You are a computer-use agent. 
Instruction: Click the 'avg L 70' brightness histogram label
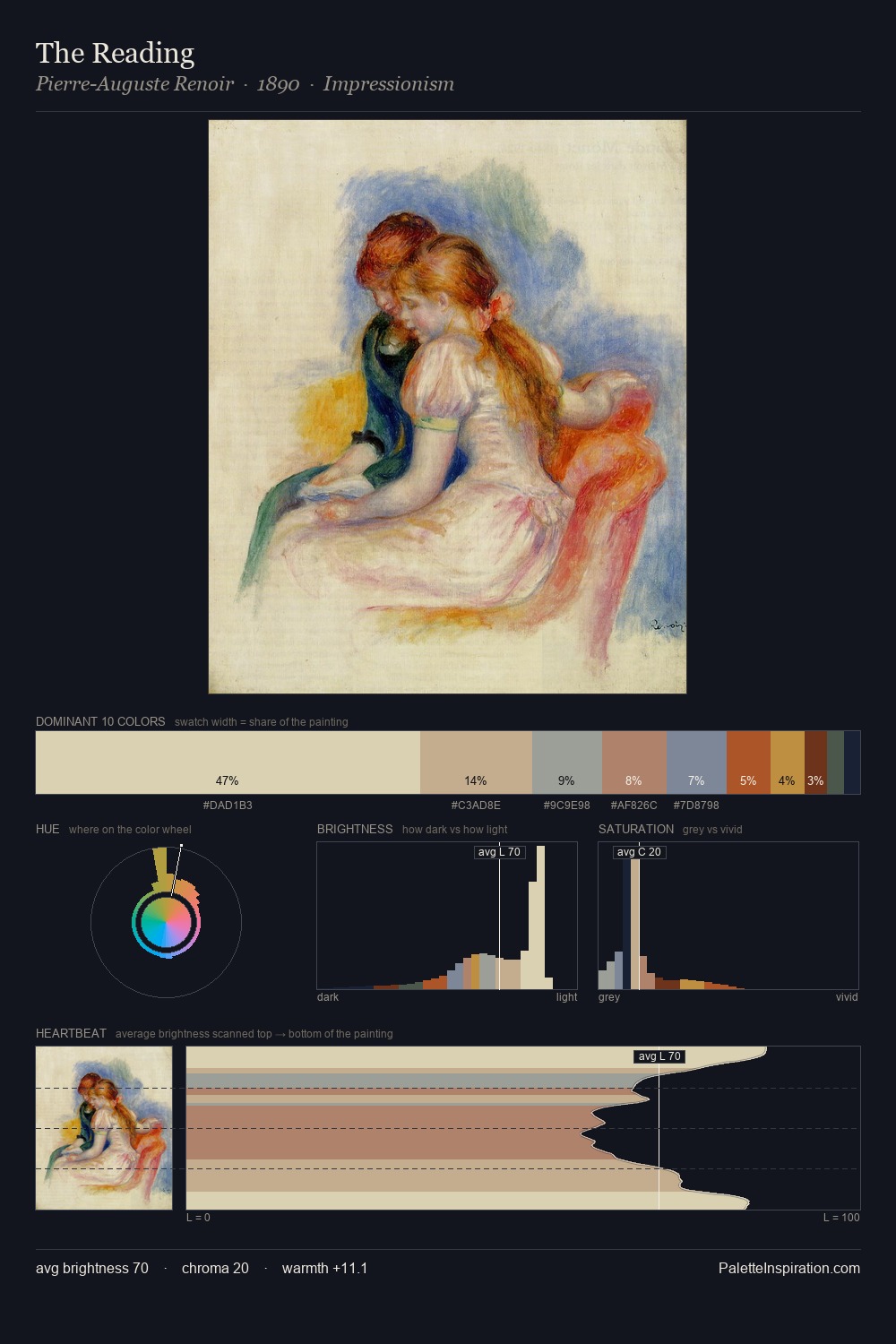coord(499,852)
